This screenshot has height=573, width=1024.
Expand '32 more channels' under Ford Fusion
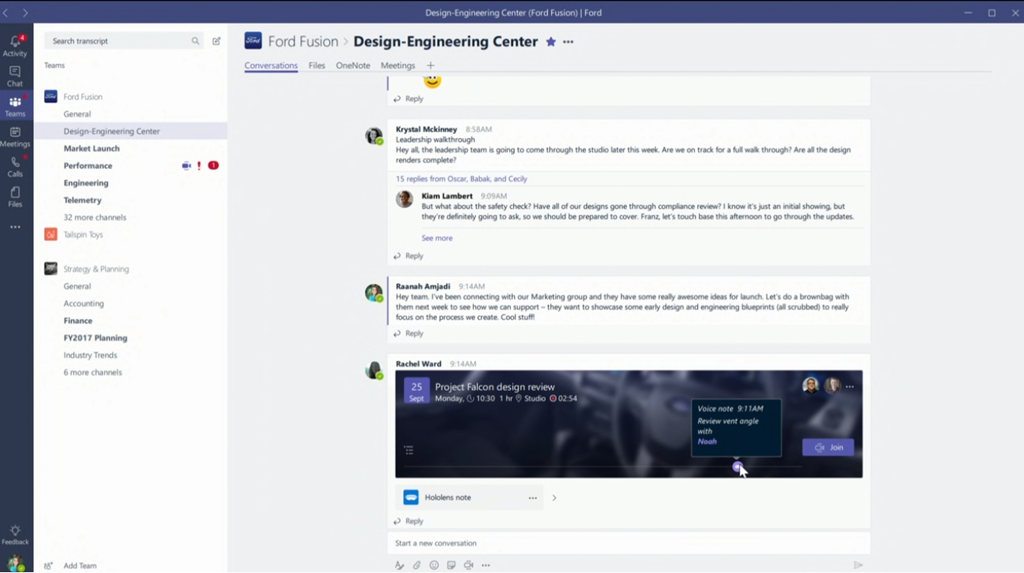pos(95,217)
